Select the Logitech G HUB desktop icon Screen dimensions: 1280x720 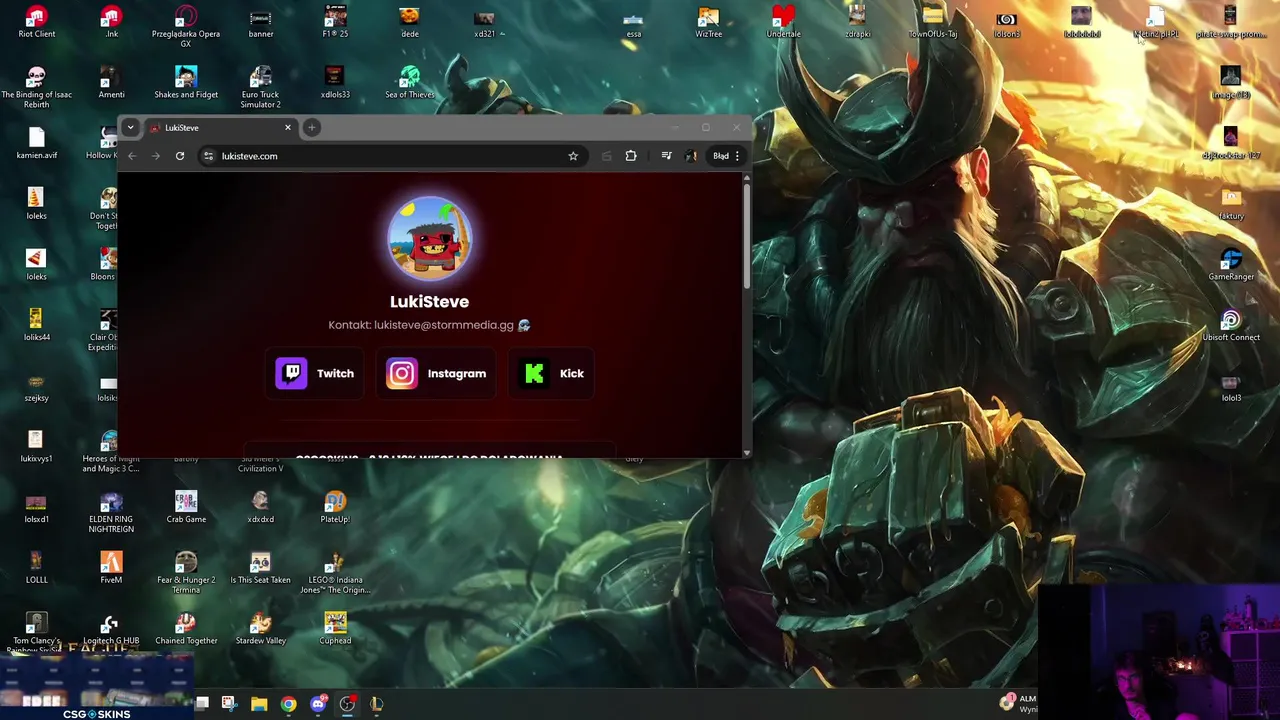click(111, 629)
